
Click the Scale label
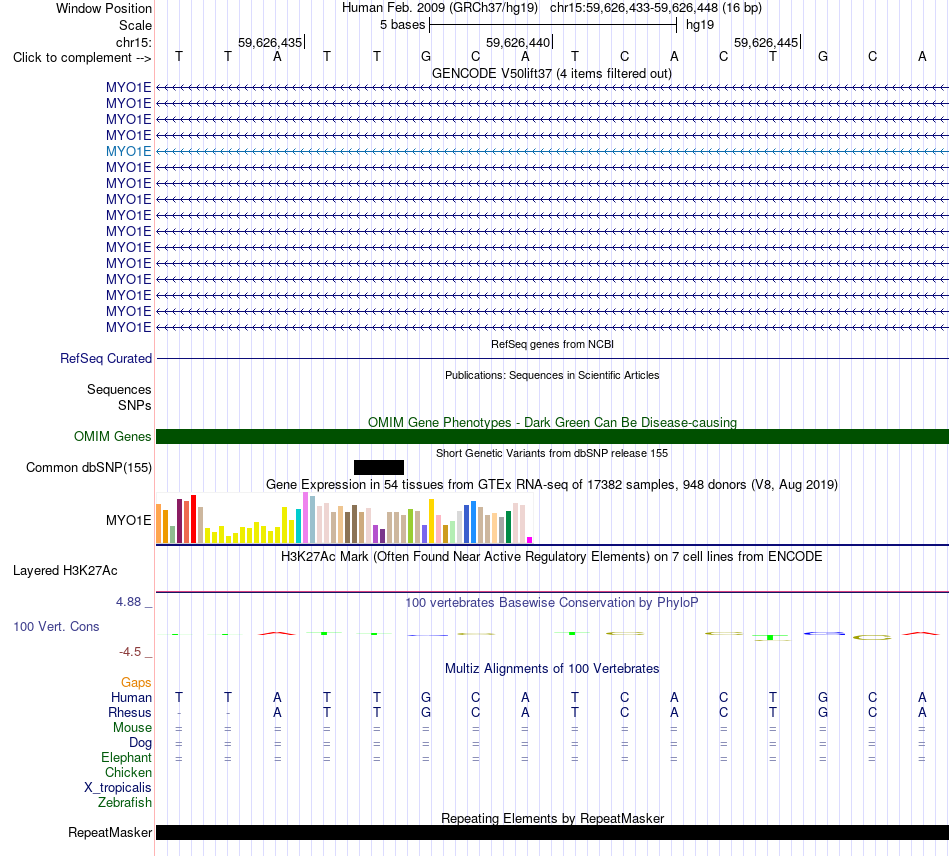[135, 25]
